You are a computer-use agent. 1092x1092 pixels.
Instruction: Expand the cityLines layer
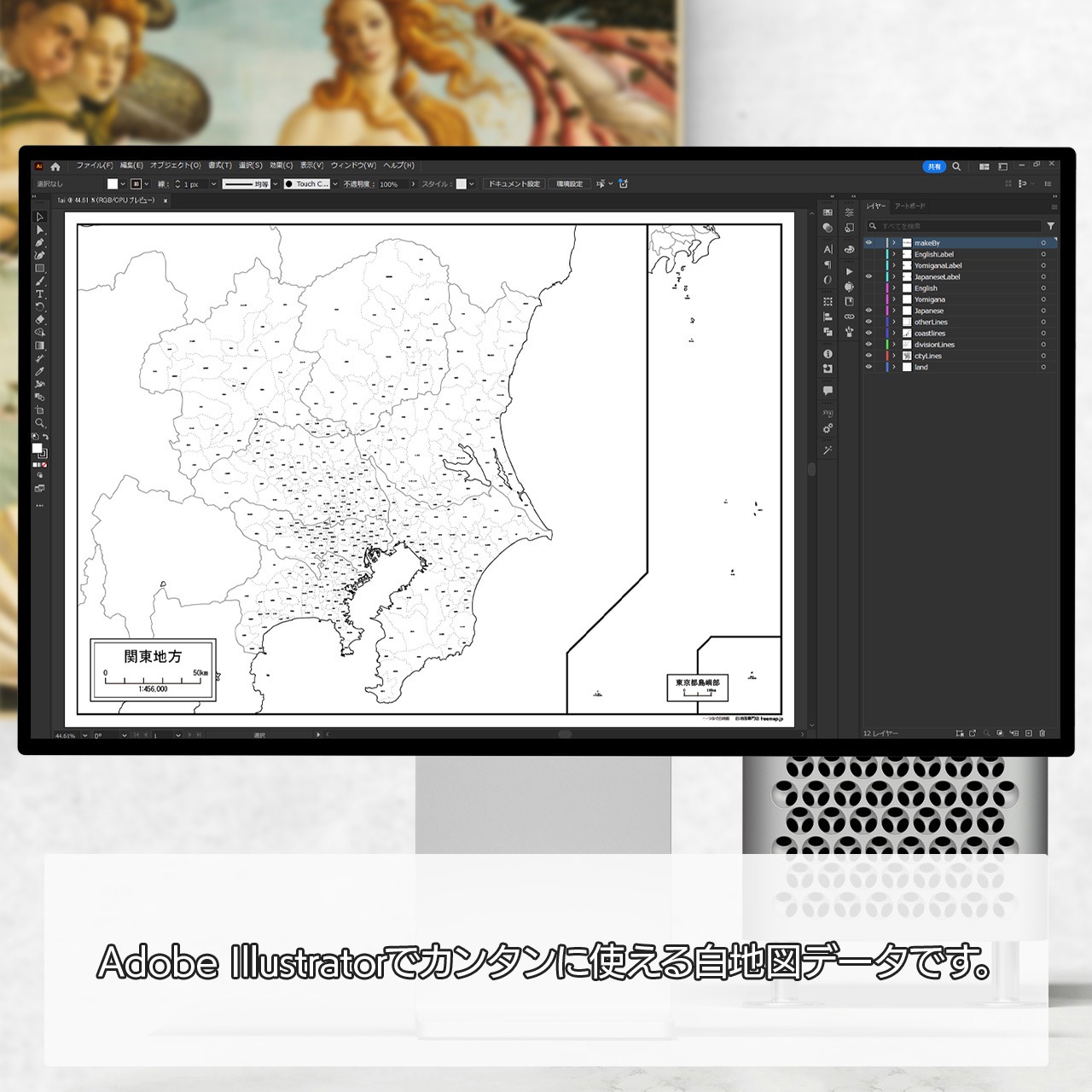pos(894,356)
